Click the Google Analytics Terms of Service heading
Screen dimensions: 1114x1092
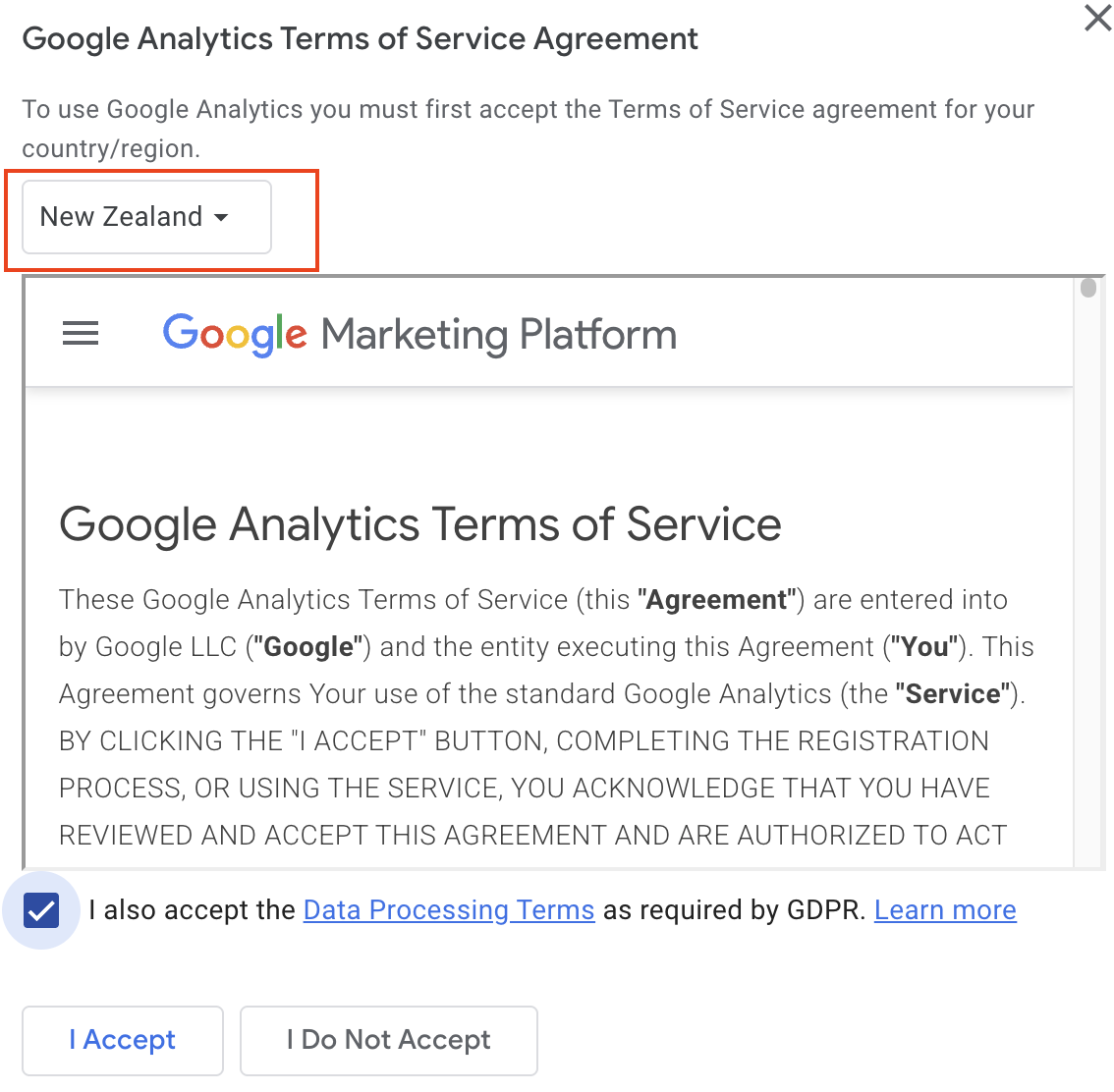pos(419,524)
